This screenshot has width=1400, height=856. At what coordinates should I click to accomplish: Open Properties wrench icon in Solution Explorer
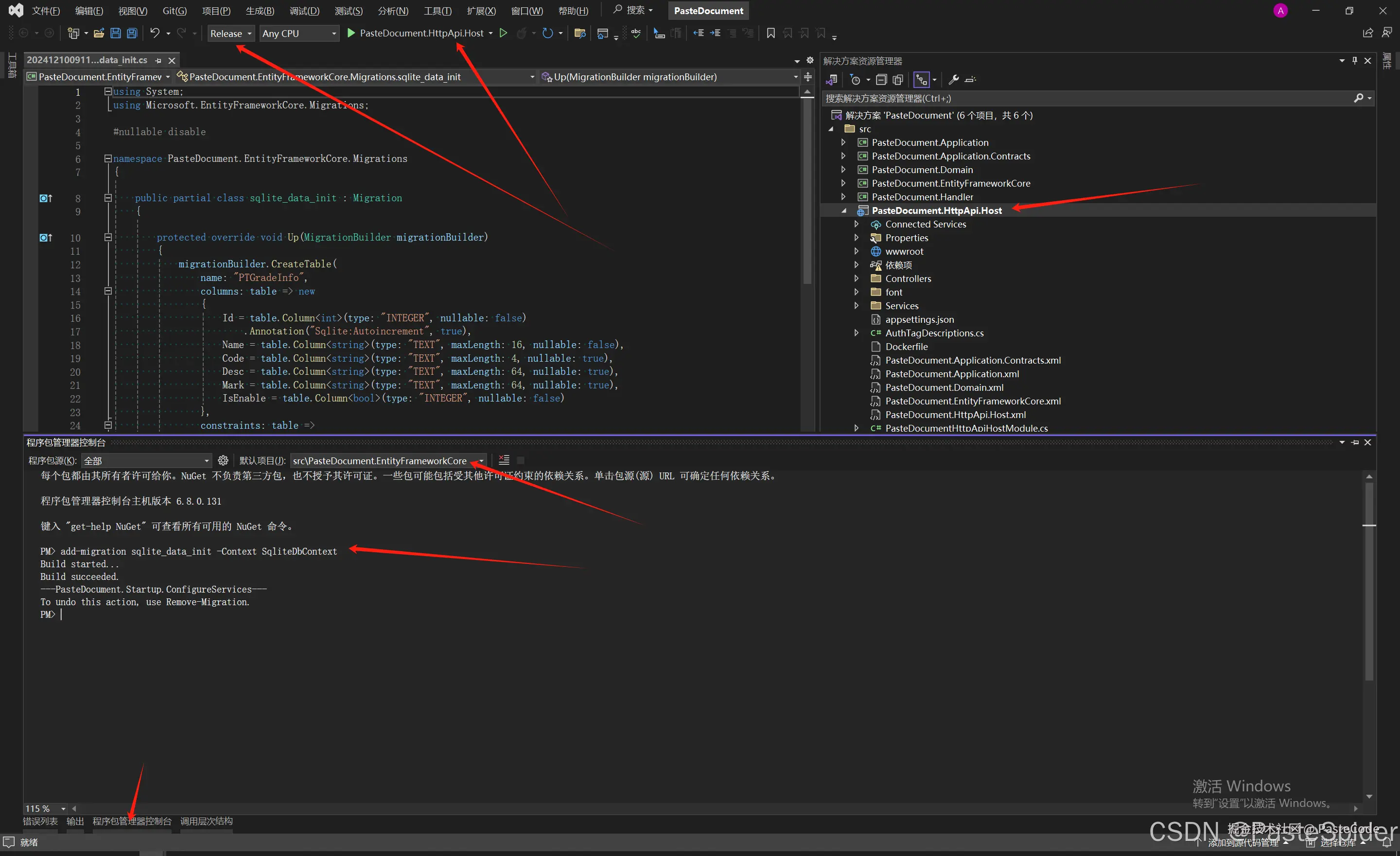(x=953, y=80)
